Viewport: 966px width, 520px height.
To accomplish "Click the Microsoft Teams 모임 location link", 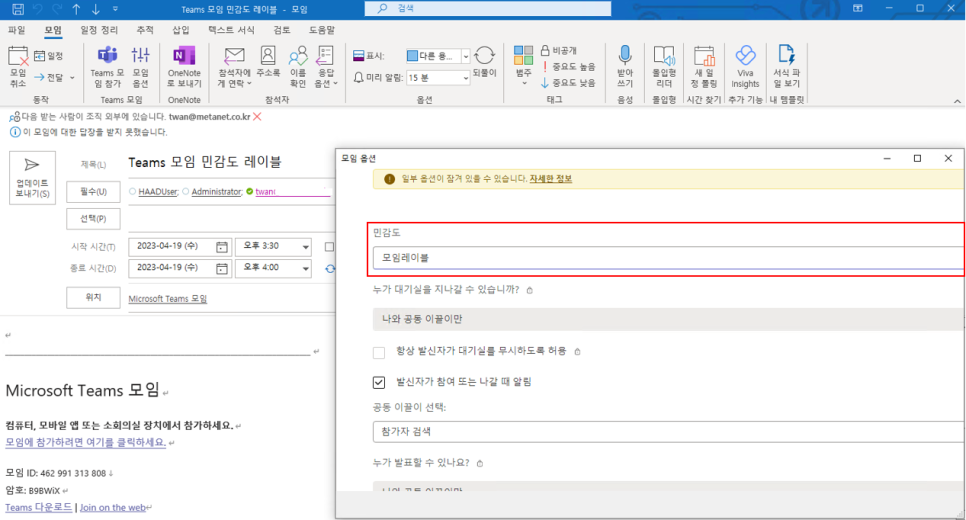I will pyautogui.click(x=168, y=299).
